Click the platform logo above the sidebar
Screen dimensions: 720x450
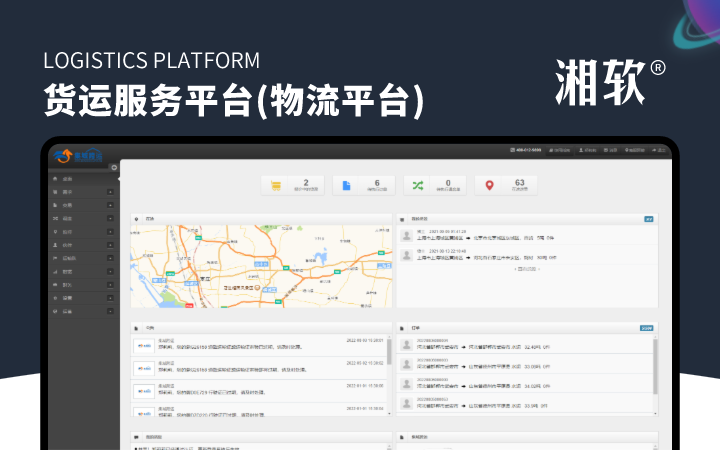(77, 154)
